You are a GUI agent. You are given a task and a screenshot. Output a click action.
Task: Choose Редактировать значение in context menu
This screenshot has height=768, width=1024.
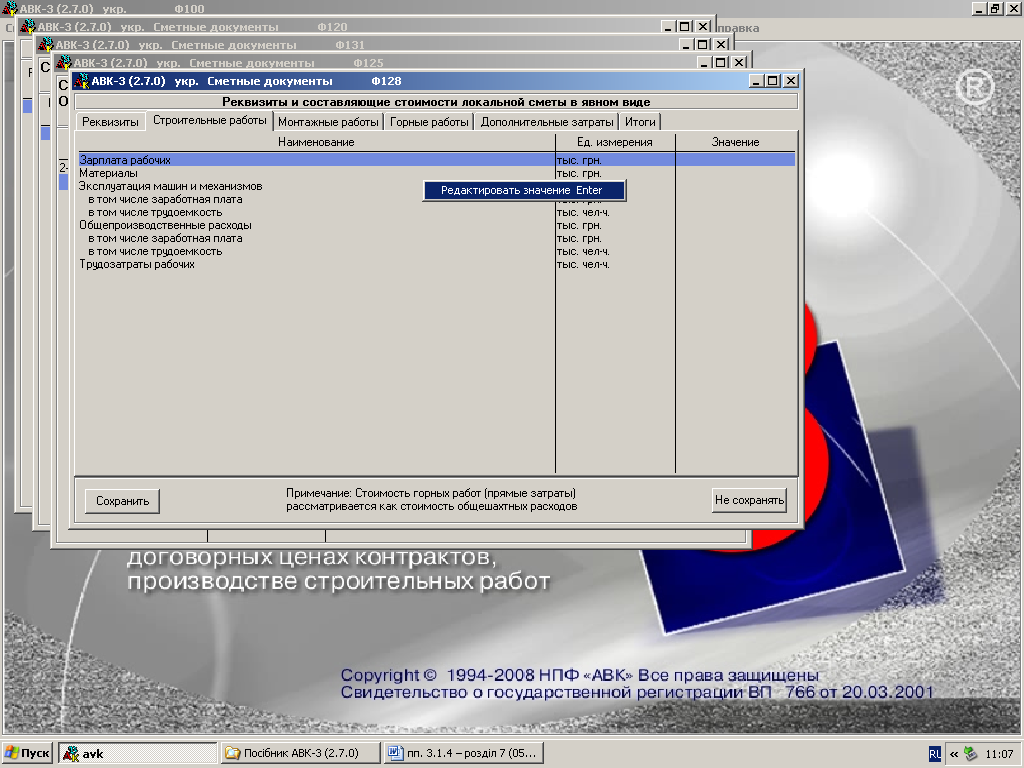point(524,190)
